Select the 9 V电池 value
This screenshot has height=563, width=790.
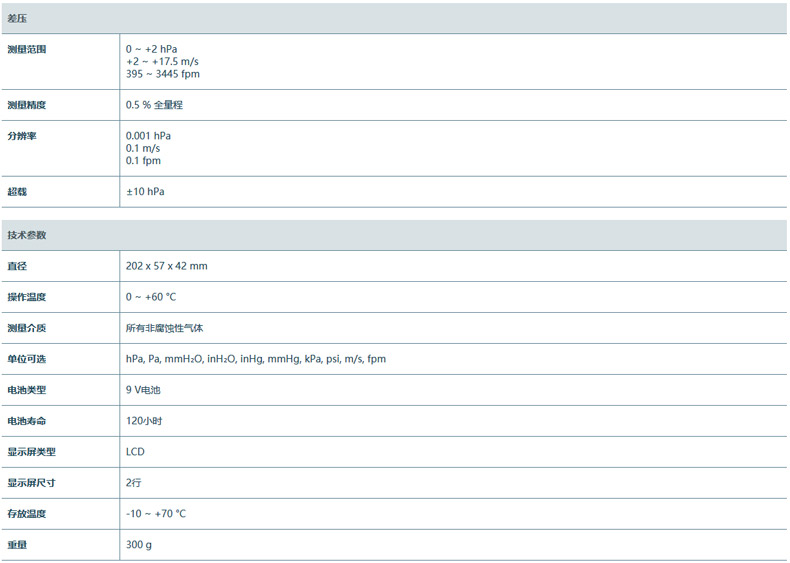pos(143,390)
